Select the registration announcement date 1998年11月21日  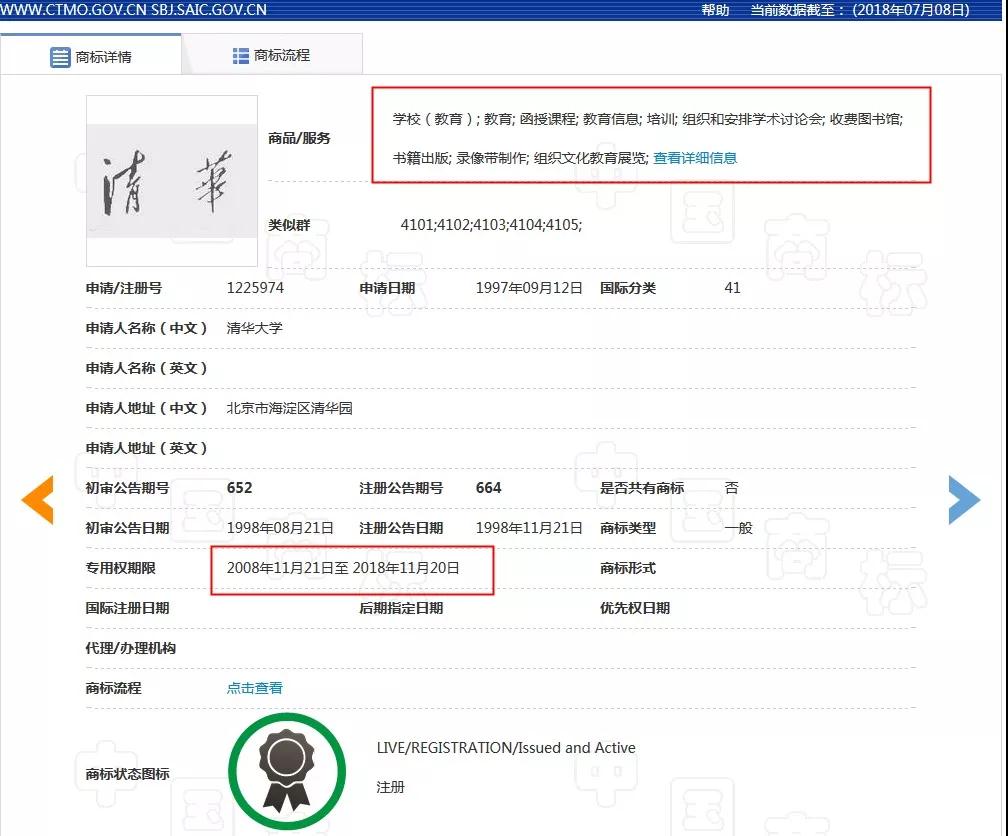point(529,528)
